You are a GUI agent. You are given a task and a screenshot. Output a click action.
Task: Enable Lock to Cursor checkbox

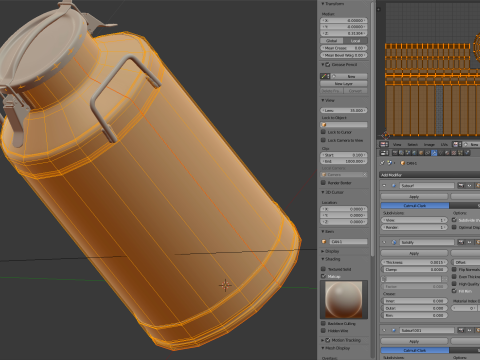click(x=323, y=132)
